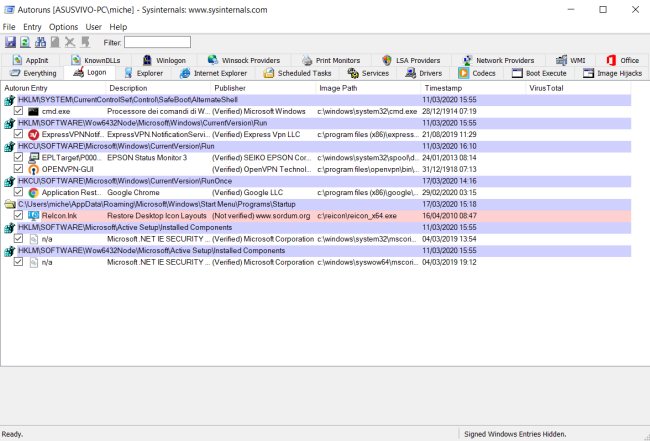Open the Help menu
650x441 pixels.
point(118,27)
